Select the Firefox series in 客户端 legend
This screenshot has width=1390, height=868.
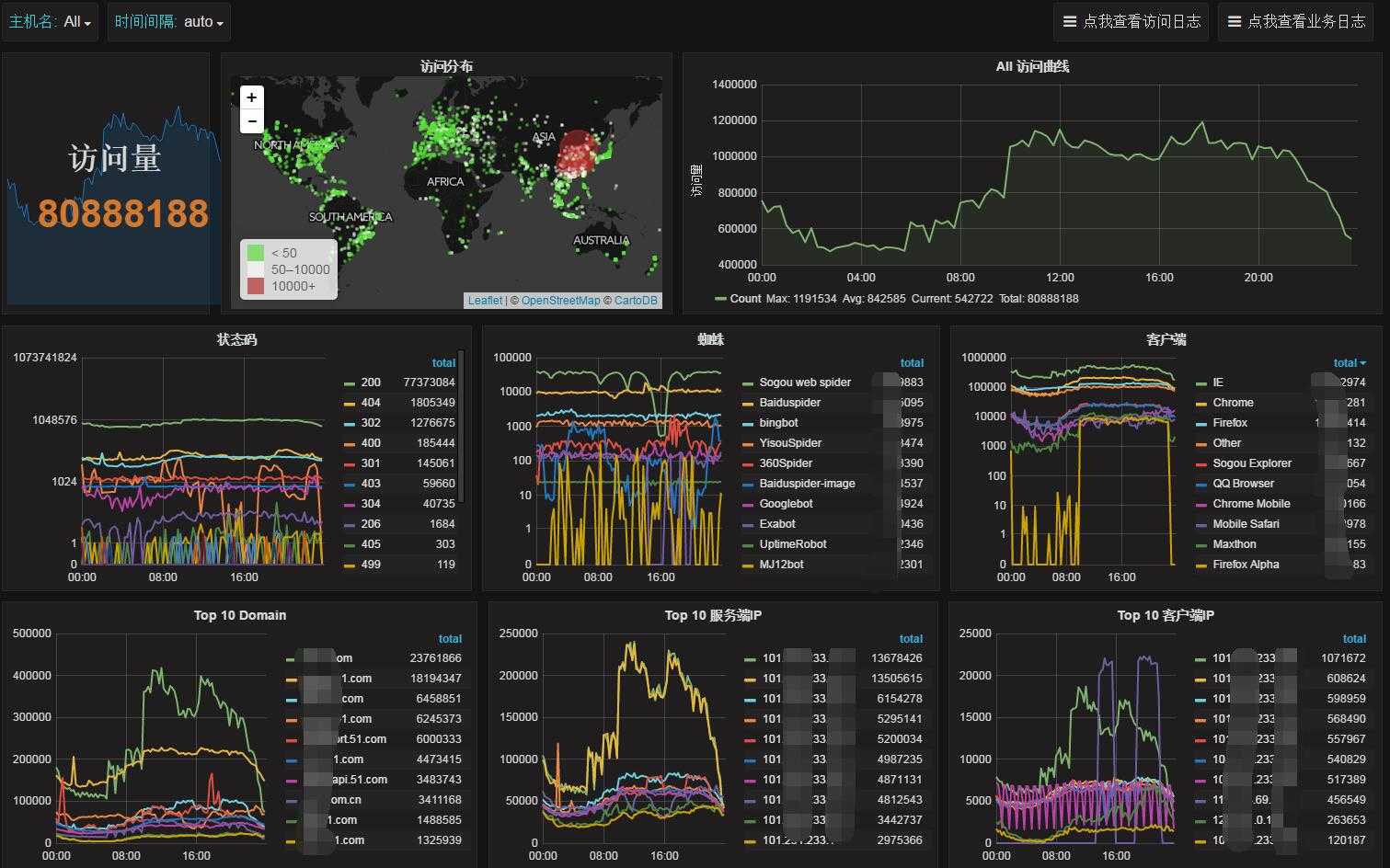(1230, 423)
